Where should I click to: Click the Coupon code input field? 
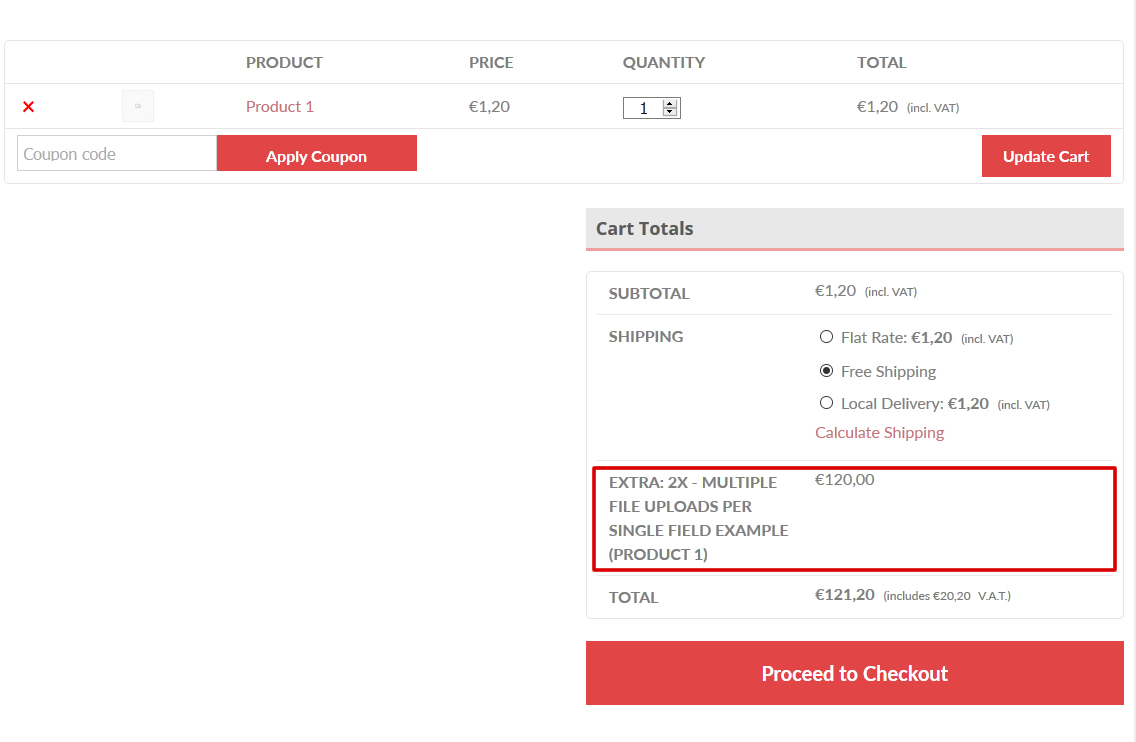click(117, 154)
